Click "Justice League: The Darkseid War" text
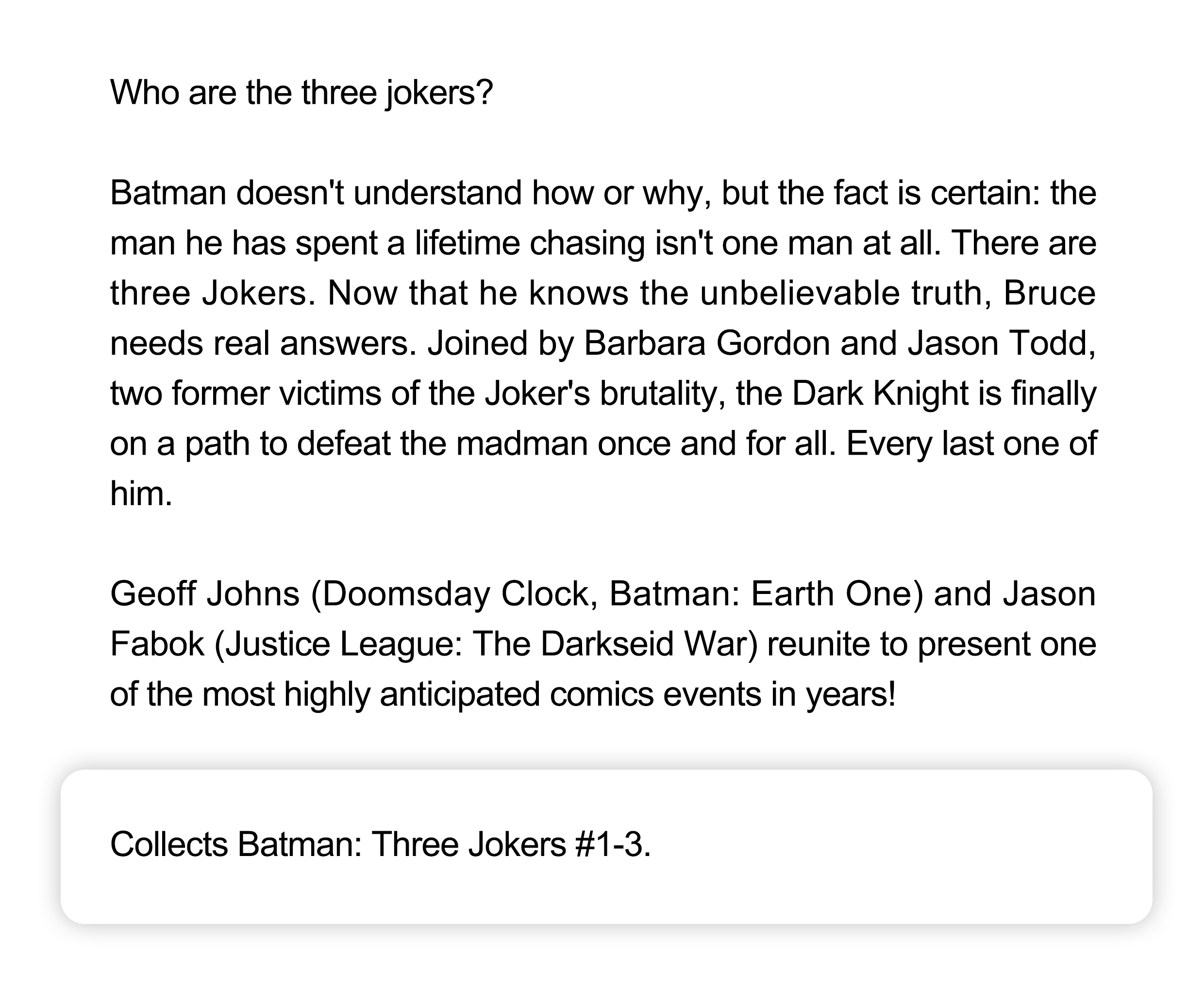 click(x=491, y=643)
